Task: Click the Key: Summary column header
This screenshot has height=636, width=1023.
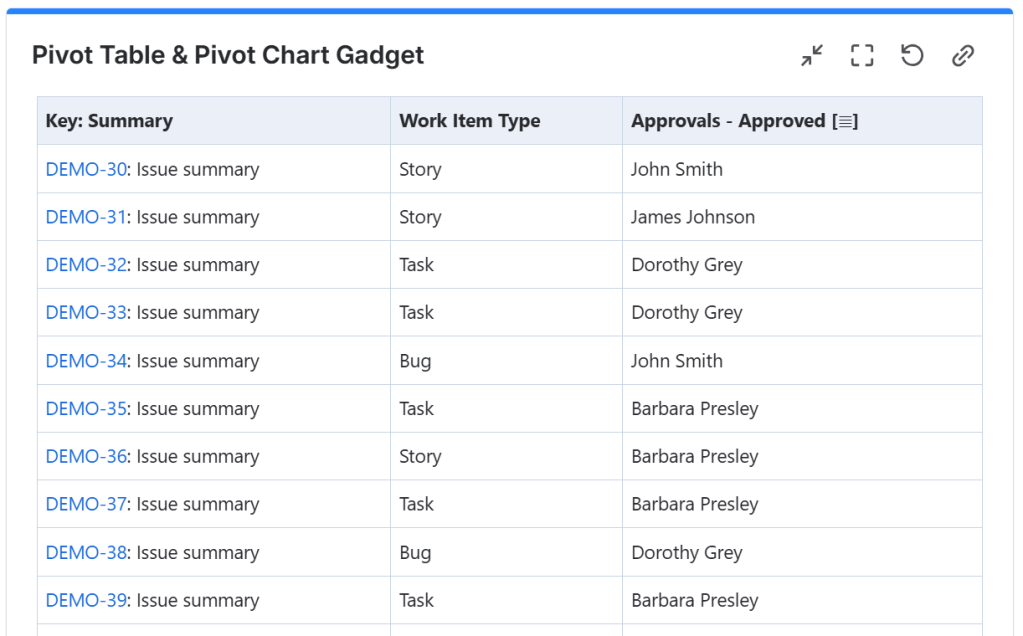Action: [x=109, y=121]
